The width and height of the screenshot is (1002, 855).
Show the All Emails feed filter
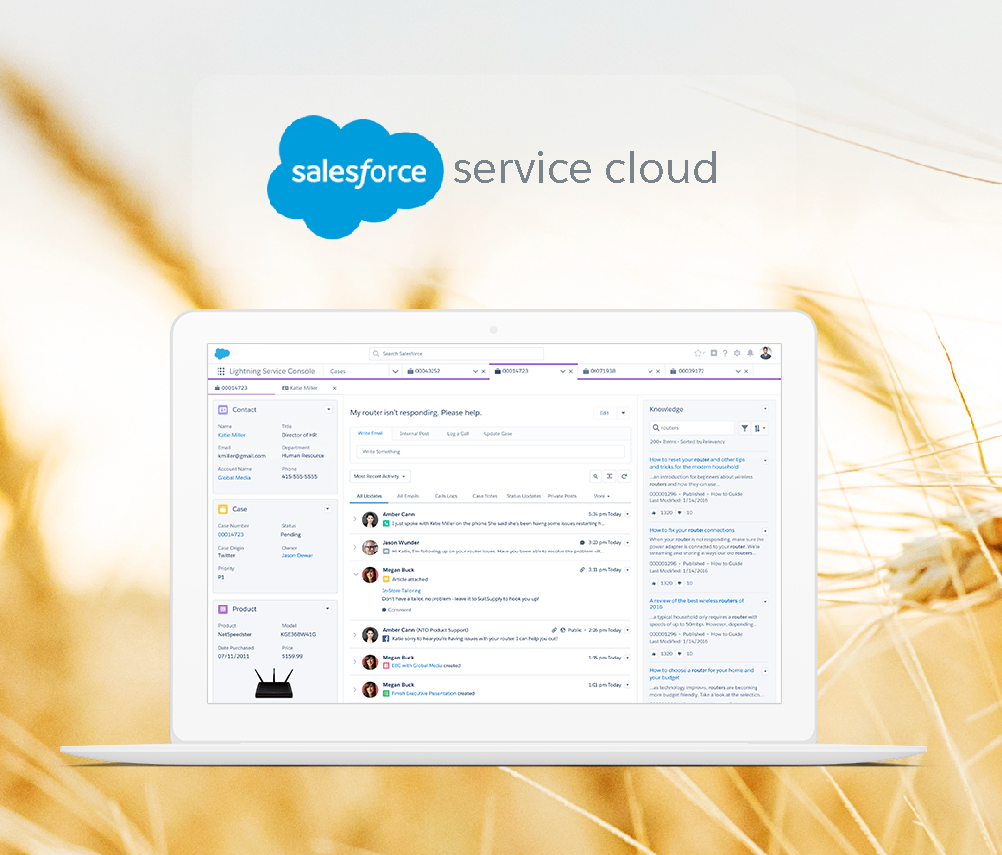click(408, 497)
